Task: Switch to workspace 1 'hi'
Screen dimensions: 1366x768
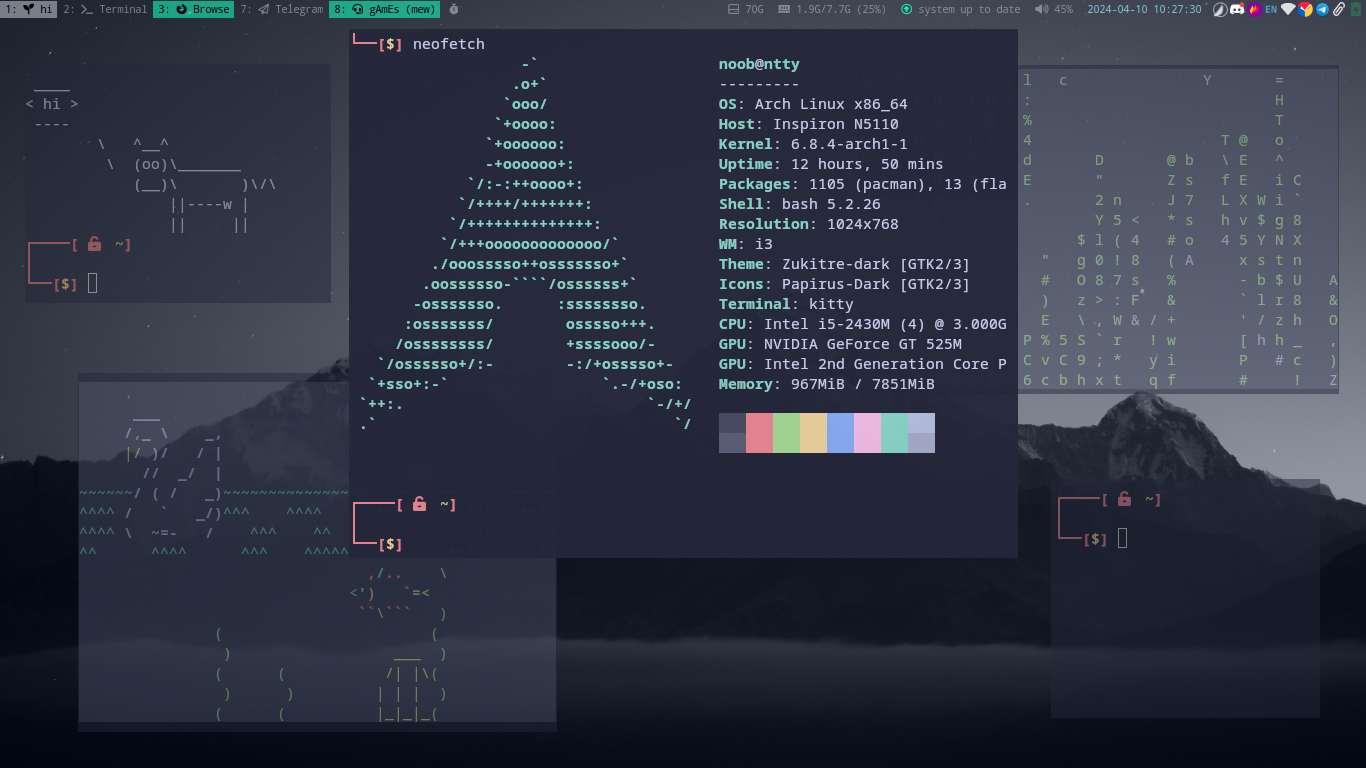Action: click(x=29, y=9)
